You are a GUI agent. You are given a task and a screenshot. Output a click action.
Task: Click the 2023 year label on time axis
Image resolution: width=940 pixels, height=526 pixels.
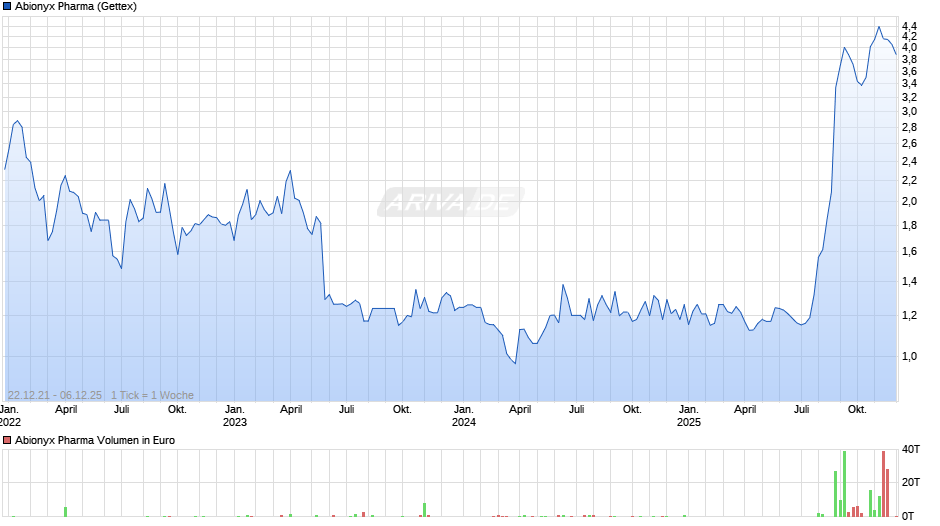(x=234, y=422)
